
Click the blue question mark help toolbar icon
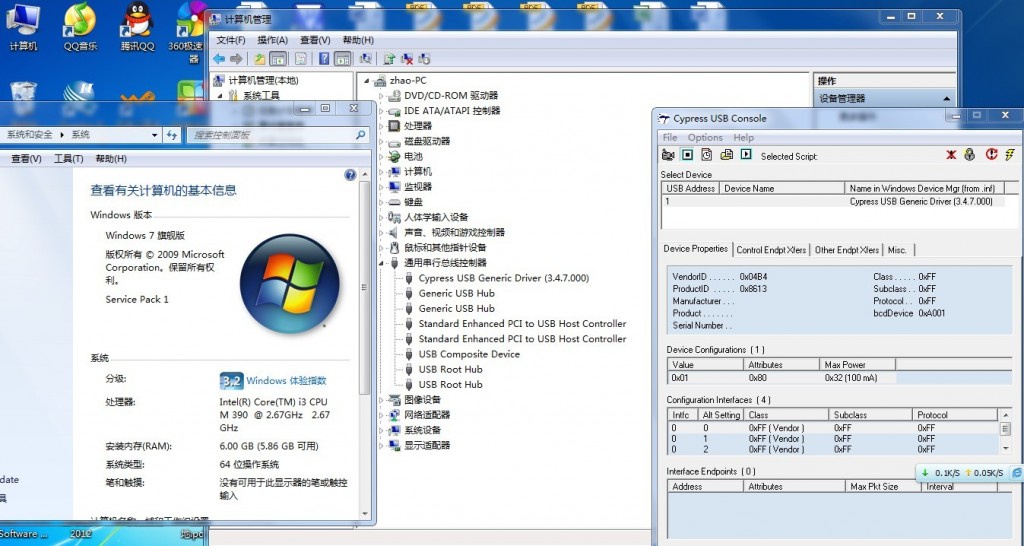click(324, 59)
